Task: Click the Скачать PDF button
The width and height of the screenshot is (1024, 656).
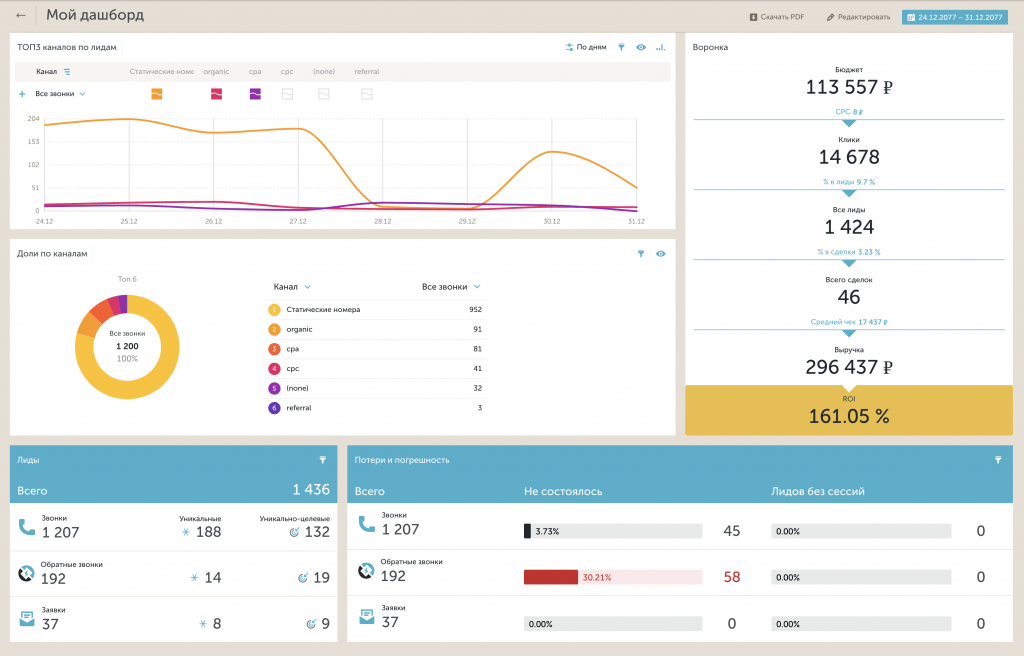Action: click(776, 17)
